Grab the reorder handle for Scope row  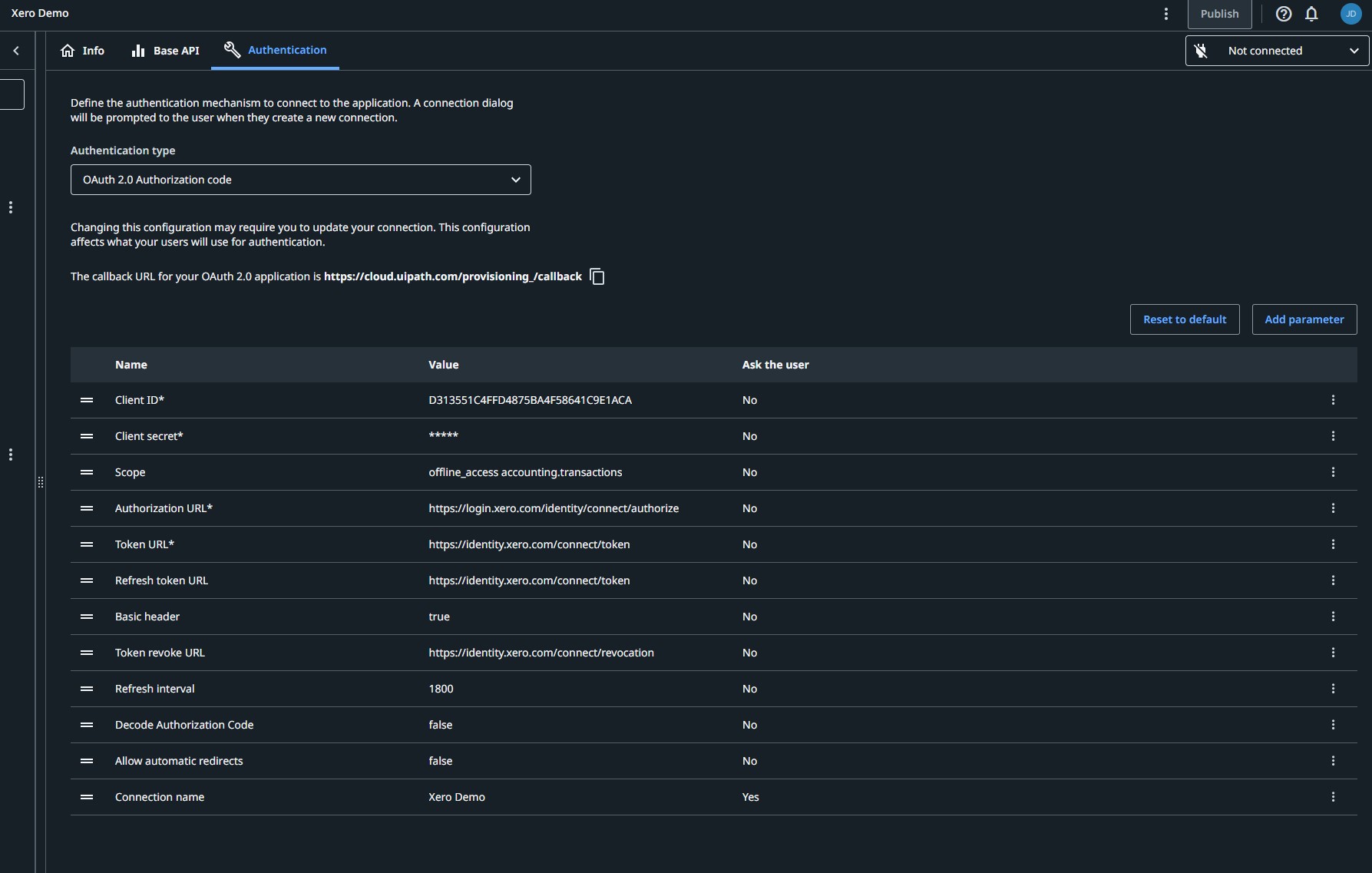pos(87,472)
